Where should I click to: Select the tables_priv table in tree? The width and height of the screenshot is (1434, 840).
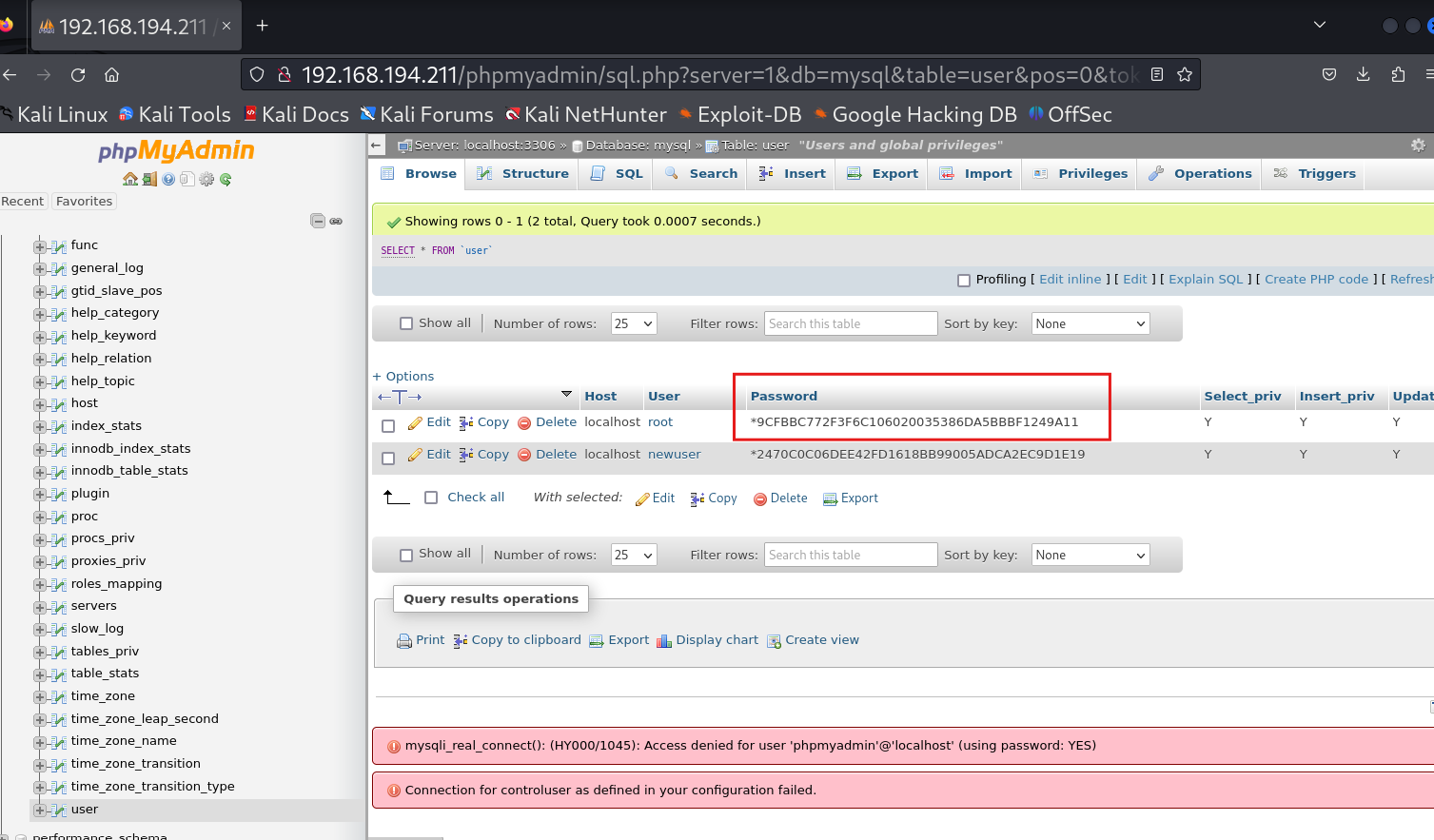tap(105, 652)
